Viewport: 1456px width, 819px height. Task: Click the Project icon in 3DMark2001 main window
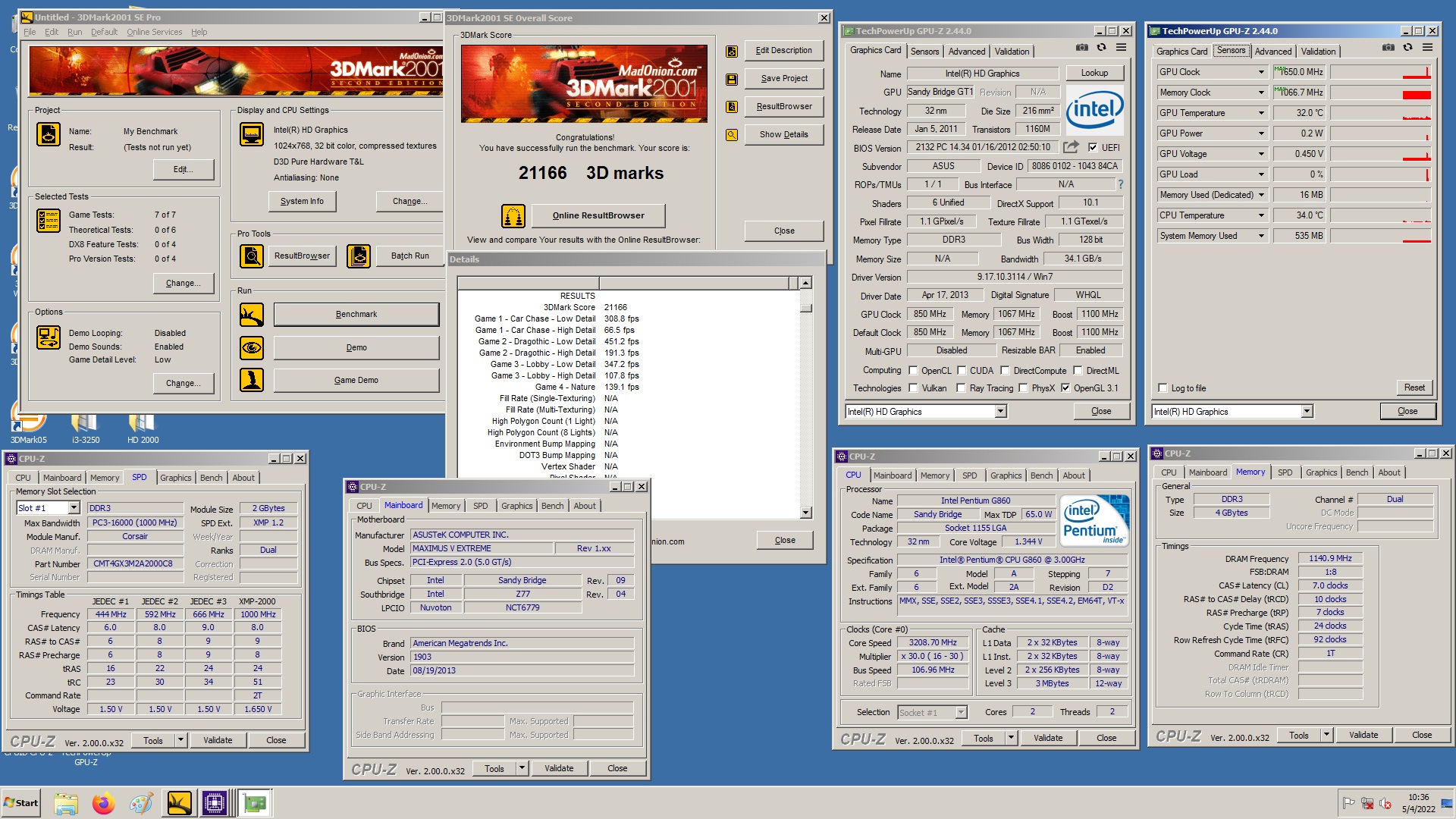tap(49, 134)
